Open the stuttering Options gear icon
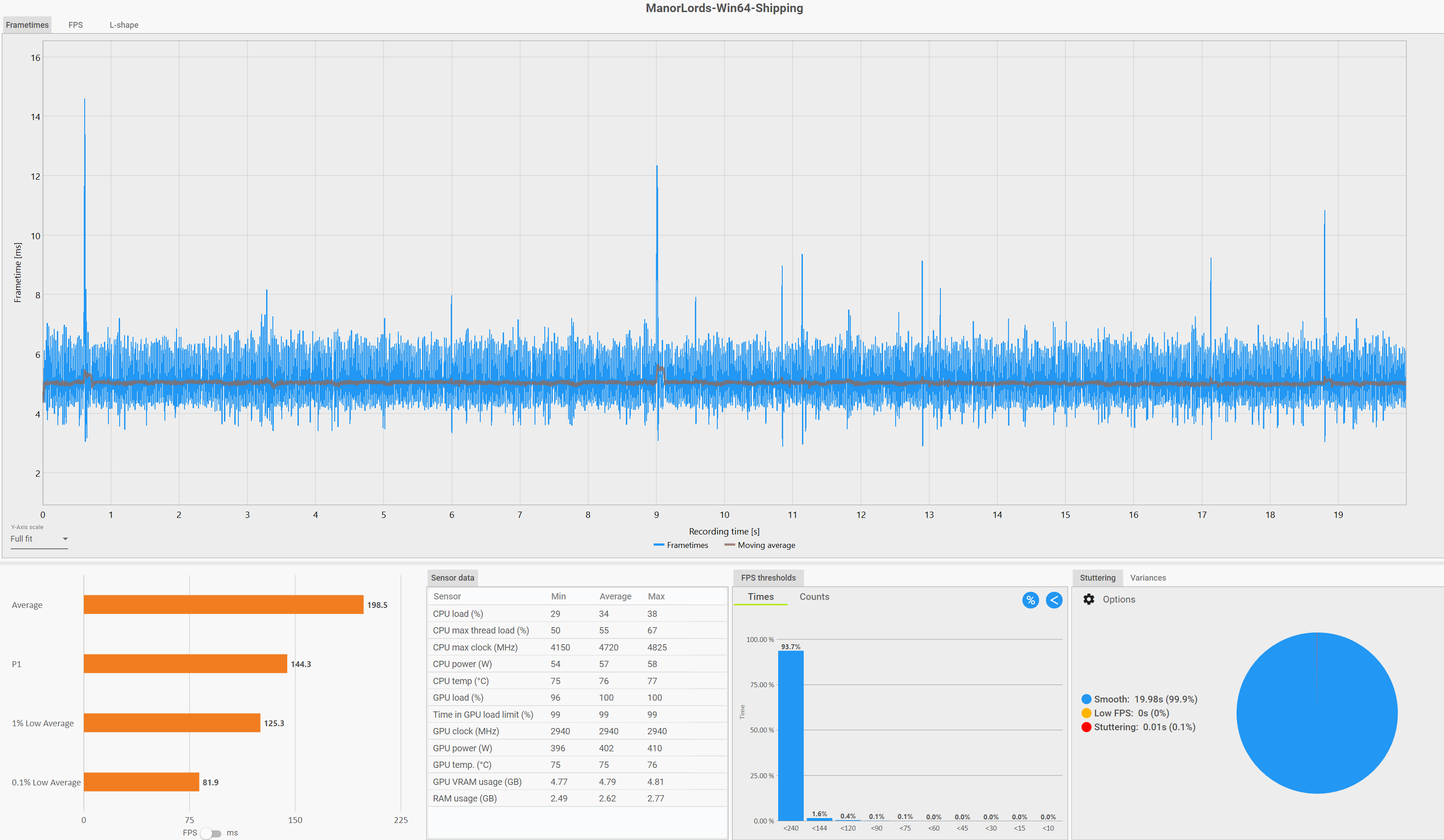 tap(1088, 599)
